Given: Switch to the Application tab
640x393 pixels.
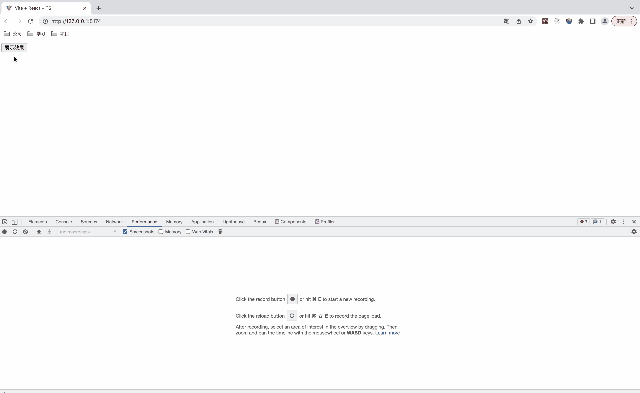Looking at the screenshot, I should point(202,222).
